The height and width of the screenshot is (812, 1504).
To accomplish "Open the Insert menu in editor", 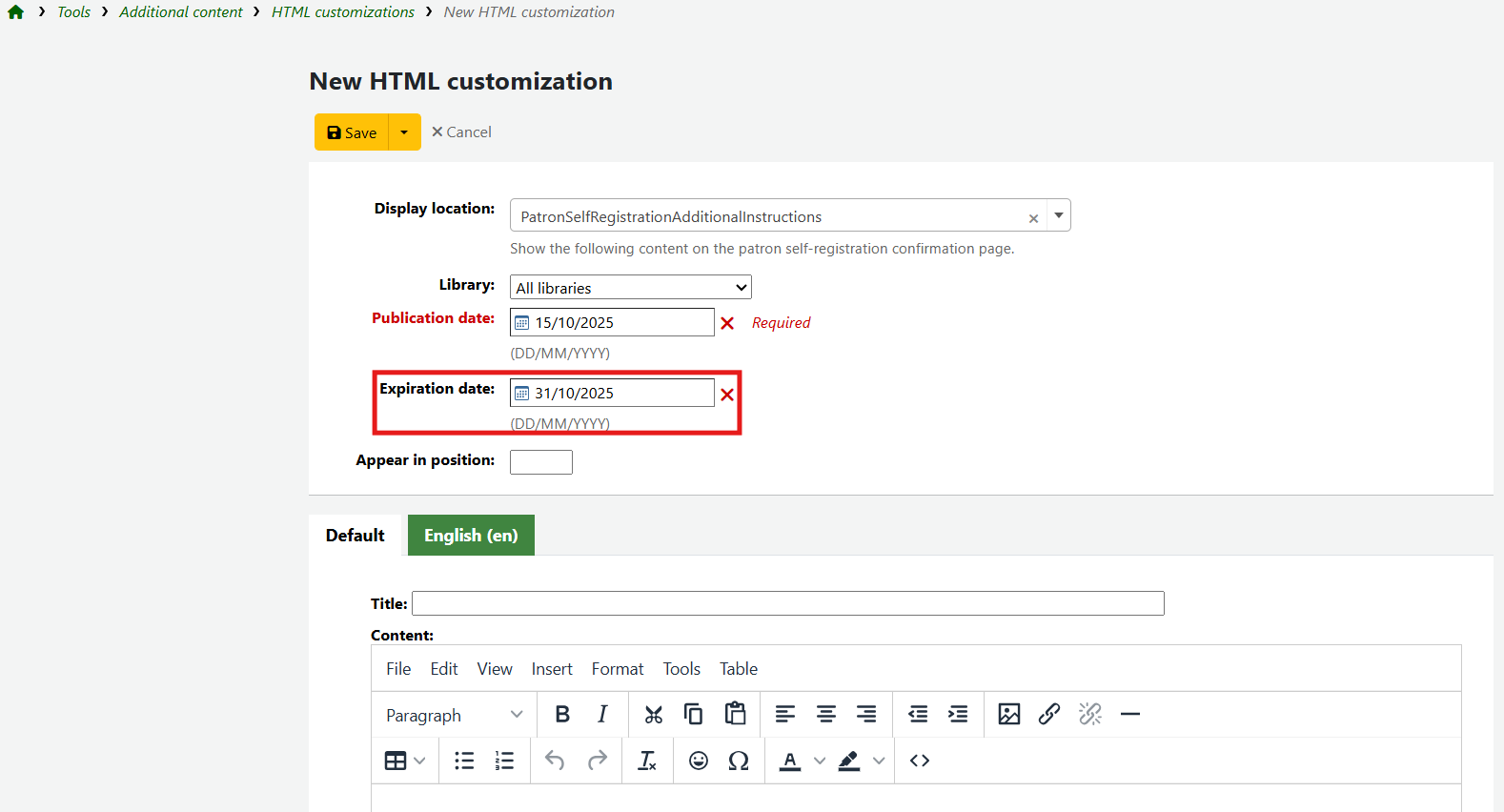I will click(552, 669).
